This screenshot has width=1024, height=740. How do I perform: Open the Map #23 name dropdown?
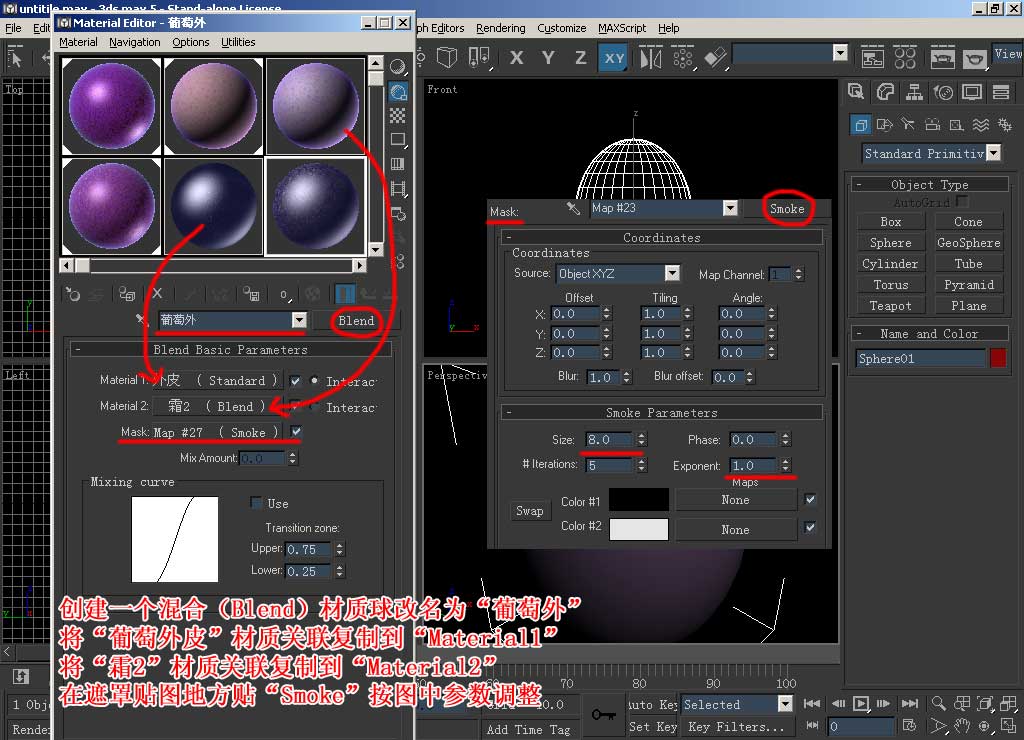730,208
